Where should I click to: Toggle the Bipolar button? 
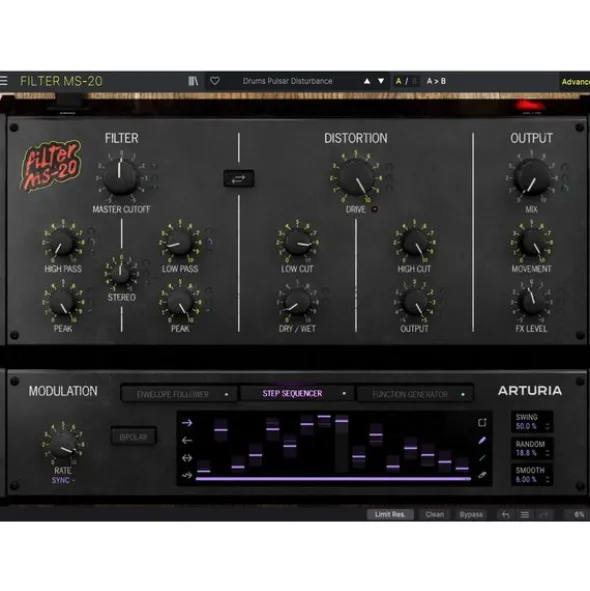click(x=133, y=437)
